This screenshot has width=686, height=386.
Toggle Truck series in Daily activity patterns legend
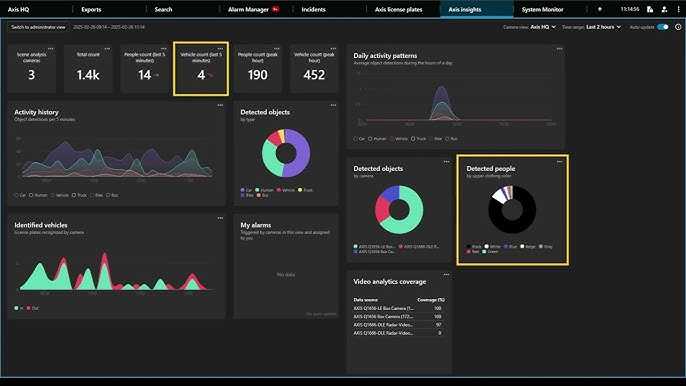(418, 139)
